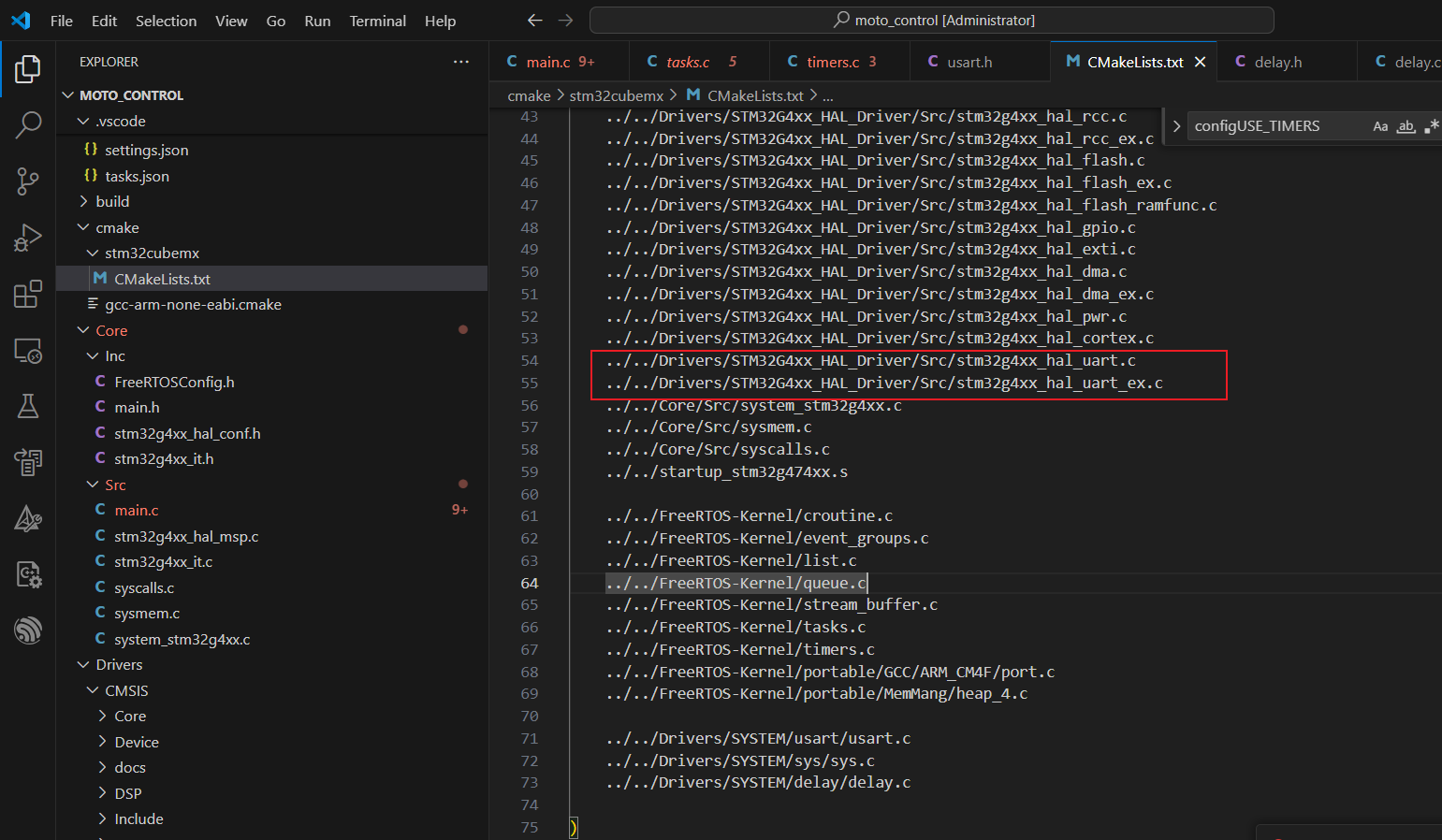Open the Search view in the activity bar
The image size is (1442, 840).
(28, 124)
